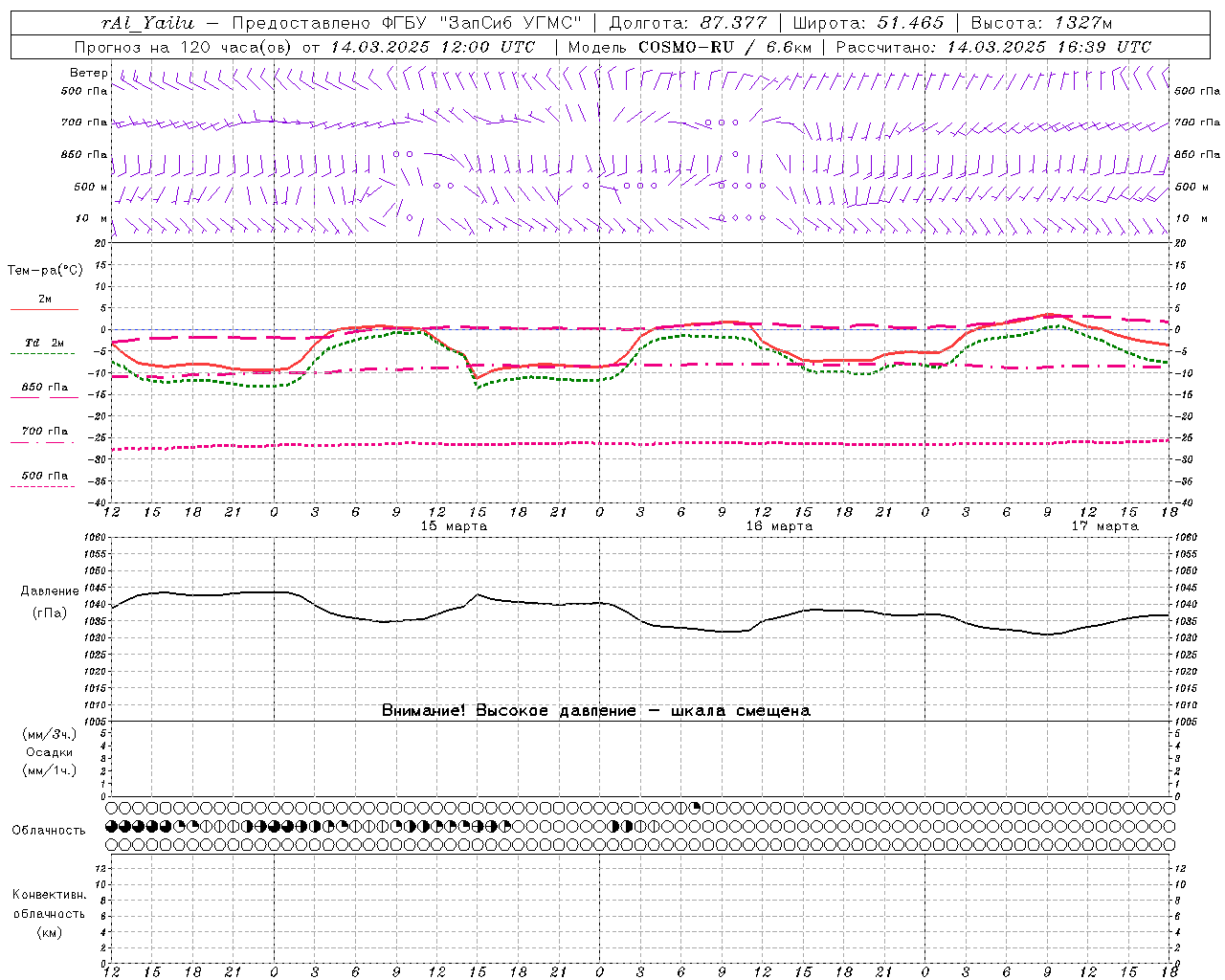This screenshot has width=1225, height=980.
Task: Click the station name rAl_Yailu
Action: point(146,23)
